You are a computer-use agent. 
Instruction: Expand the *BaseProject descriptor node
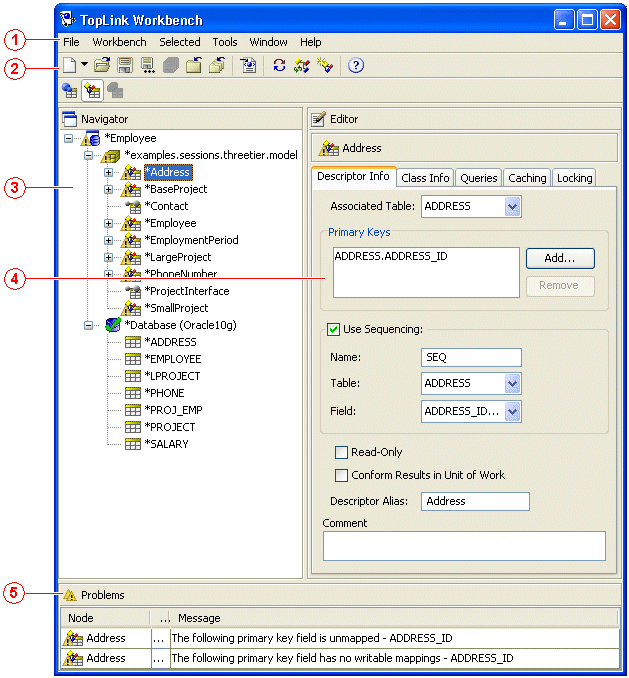coord(109,189)
